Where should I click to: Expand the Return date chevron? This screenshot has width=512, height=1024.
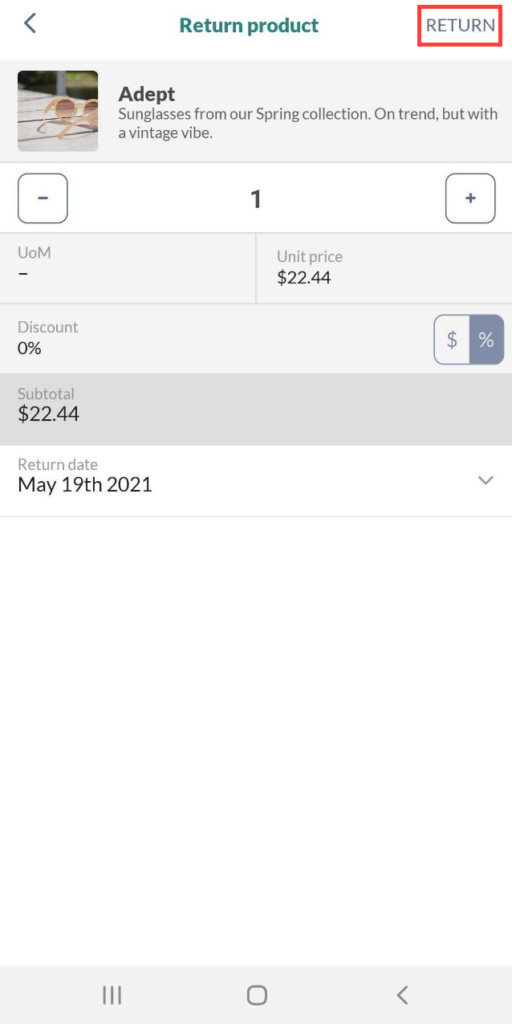[485, 480]
